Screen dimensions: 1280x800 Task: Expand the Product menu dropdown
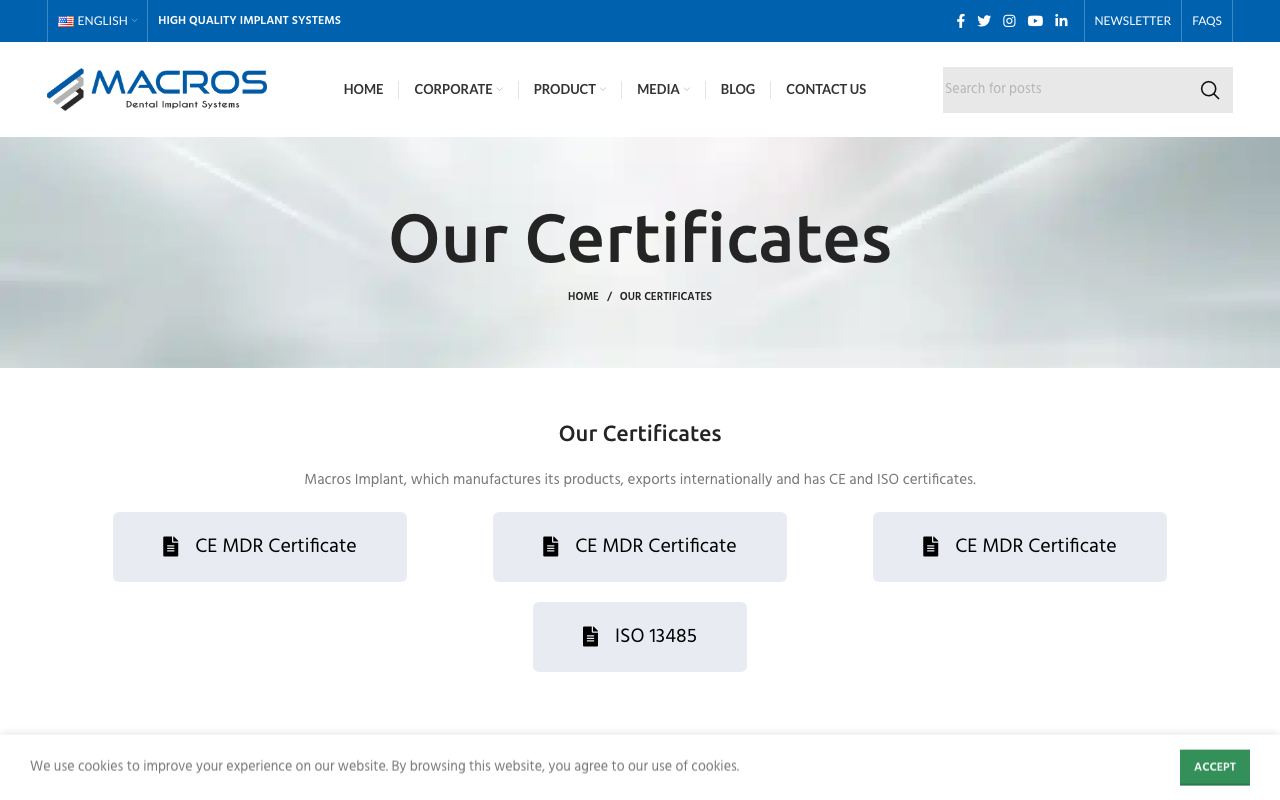[569, 89]
